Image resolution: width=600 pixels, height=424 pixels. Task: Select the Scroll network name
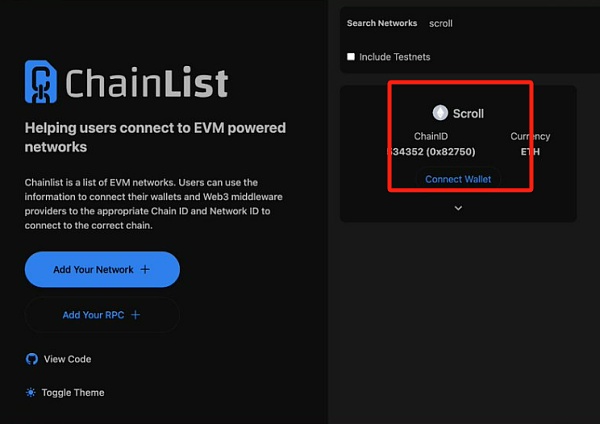(x=468, y=113)
